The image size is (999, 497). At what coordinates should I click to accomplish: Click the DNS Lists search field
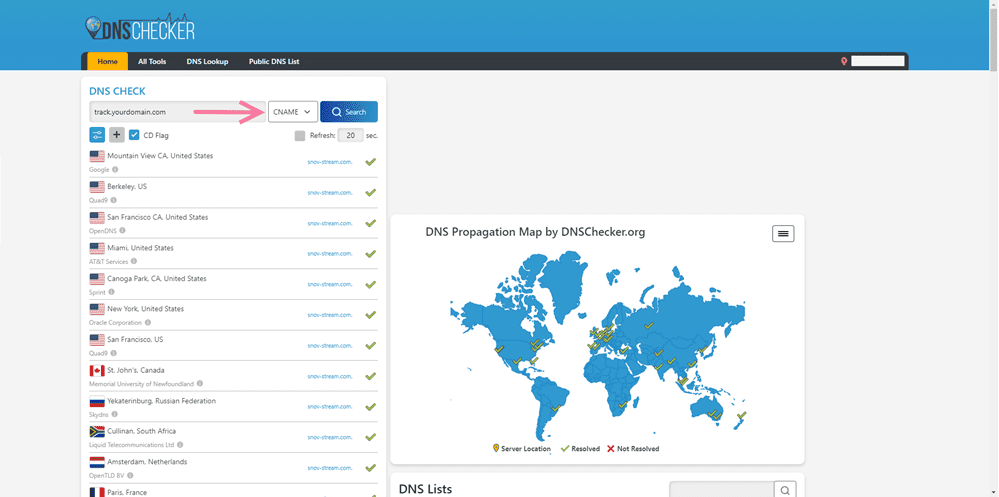(x=721, y=490)
